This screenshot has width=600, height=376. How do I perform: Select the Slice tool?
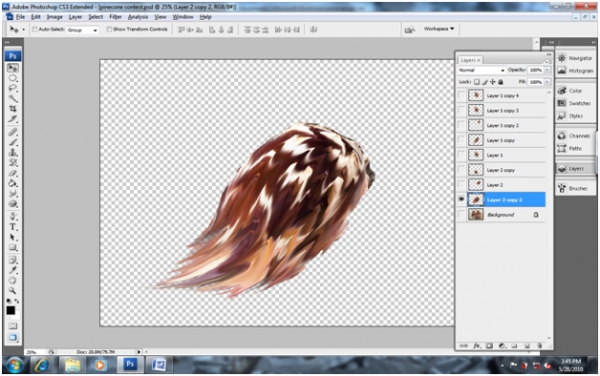click(x=13, y=119)
